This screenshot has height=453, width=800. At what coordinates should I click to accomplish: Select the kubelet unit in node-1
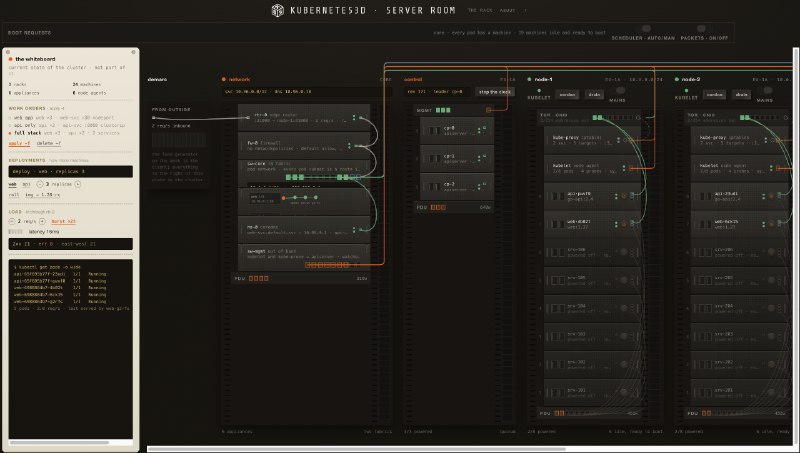tap(592, 168)
